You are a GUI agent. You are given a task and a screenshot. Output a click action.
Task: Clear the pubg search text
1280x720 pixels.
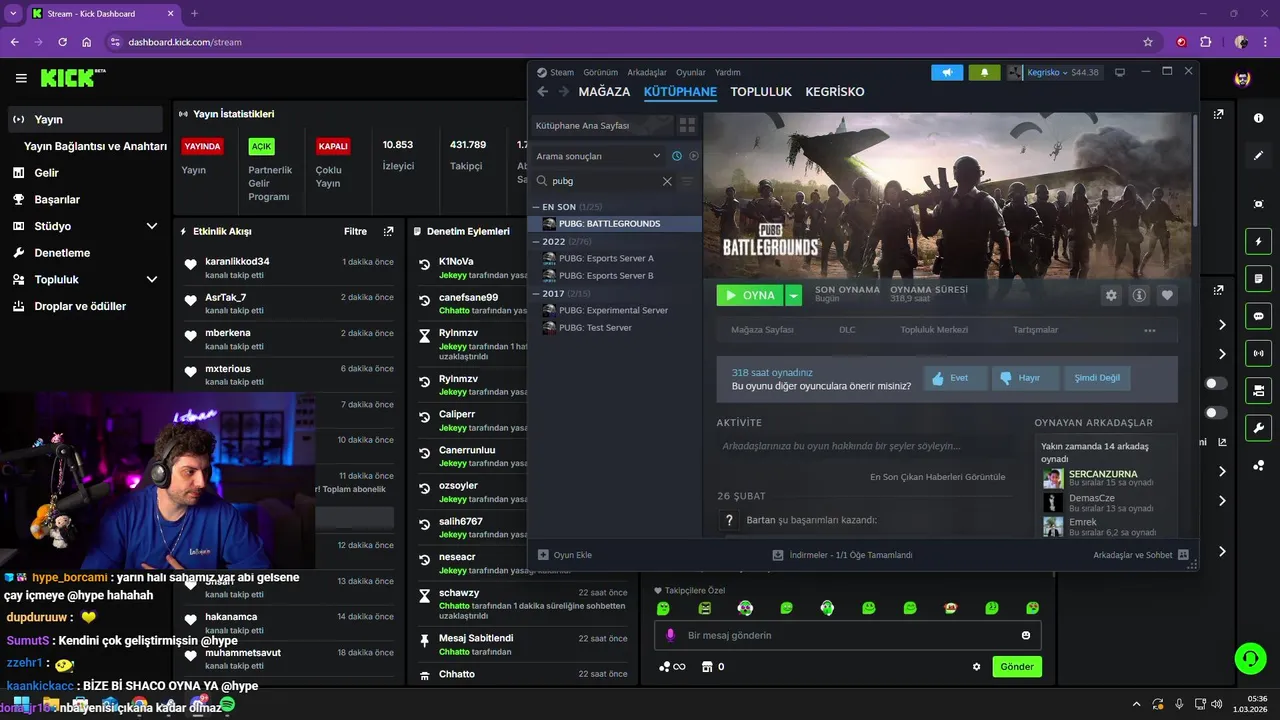[x=667, y=181]
